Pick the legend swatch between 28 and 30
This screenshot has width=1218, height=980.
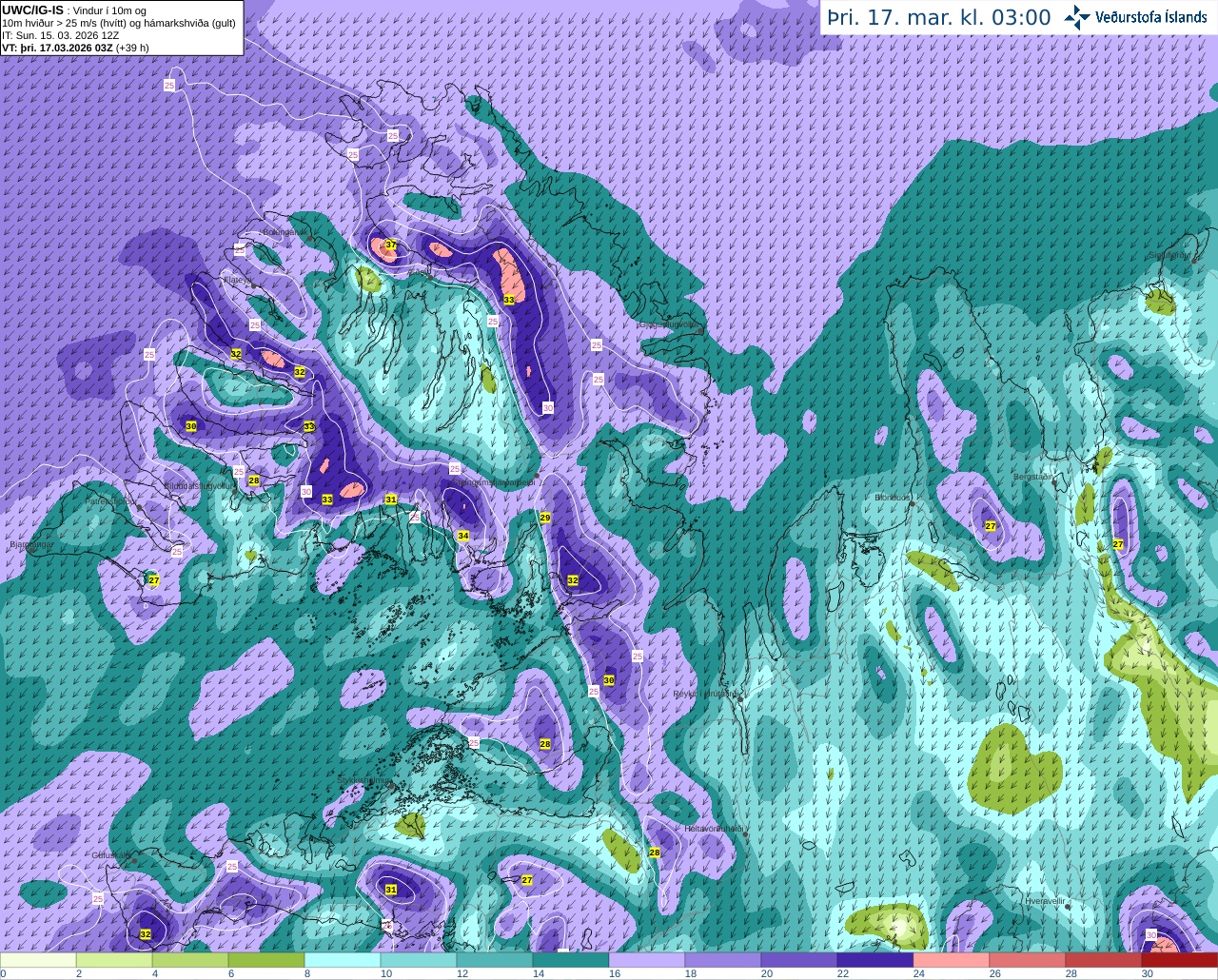click(1104, 960)
